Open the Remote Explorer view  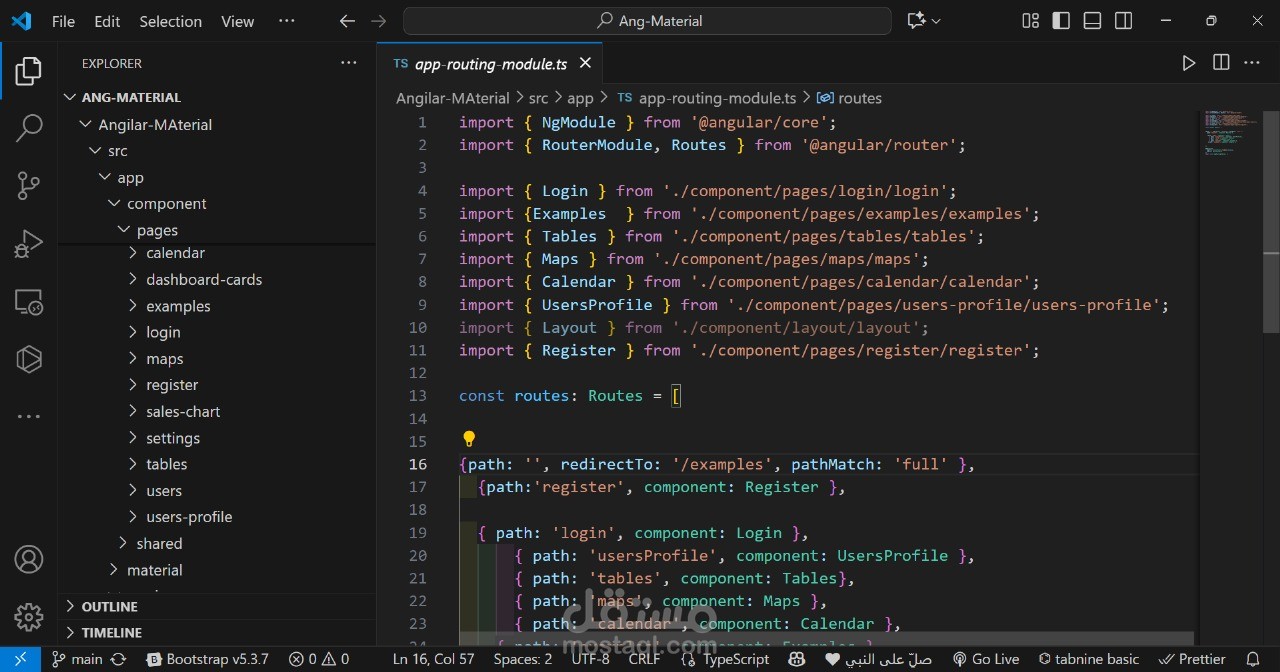[x=28, y=301]
